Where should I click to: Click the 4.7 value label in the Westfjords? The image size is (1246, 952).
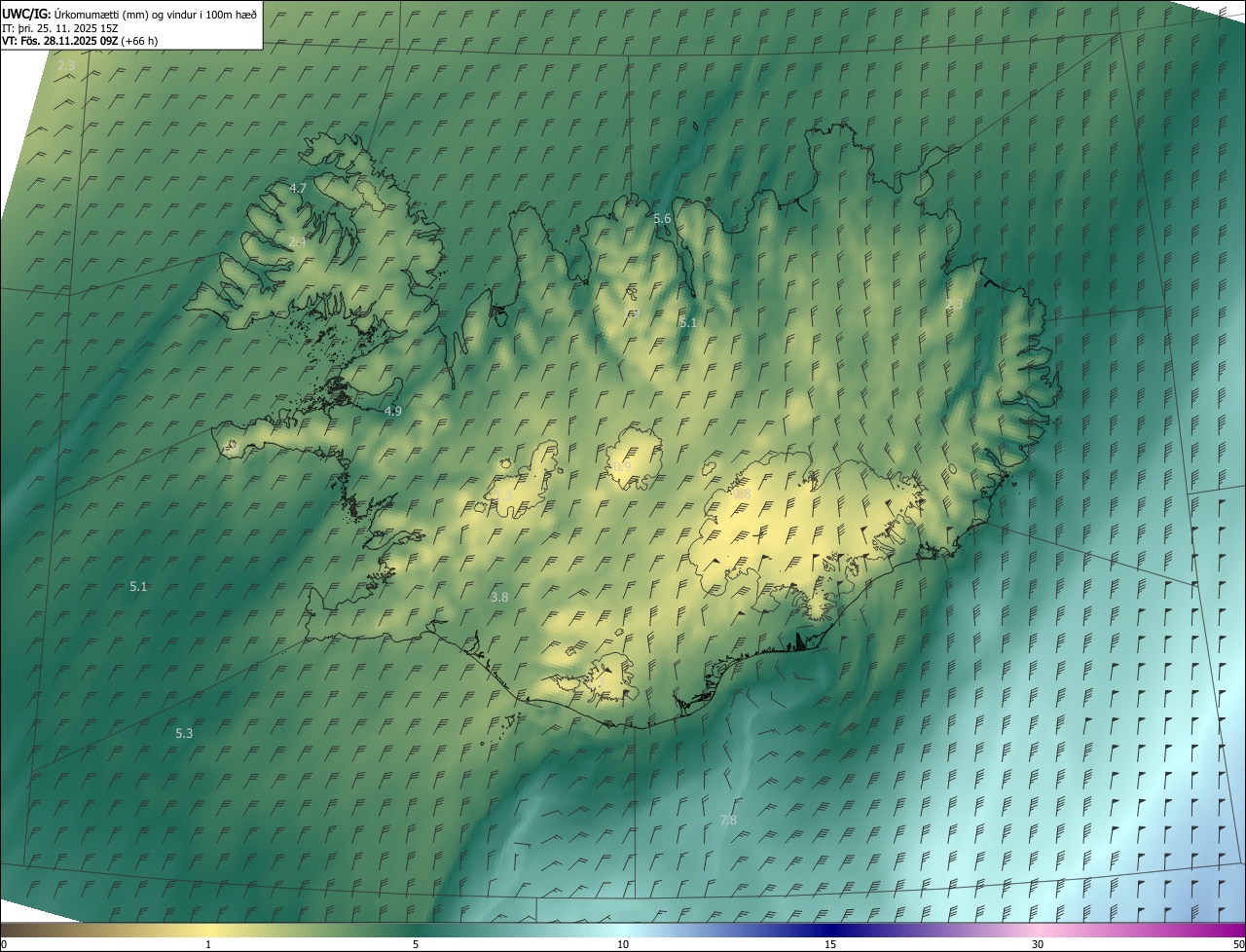[298, 188]
